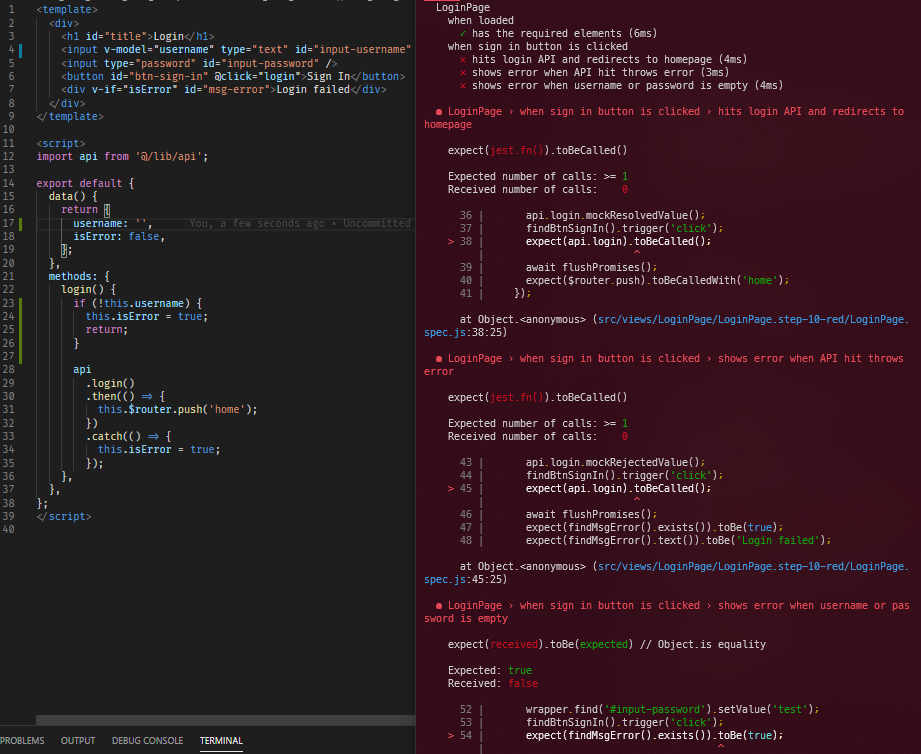The width and height of the screenshot is (921, 754).
Task: Click the '// Object.is equality' expect line
Action: (x=607, y=644)
